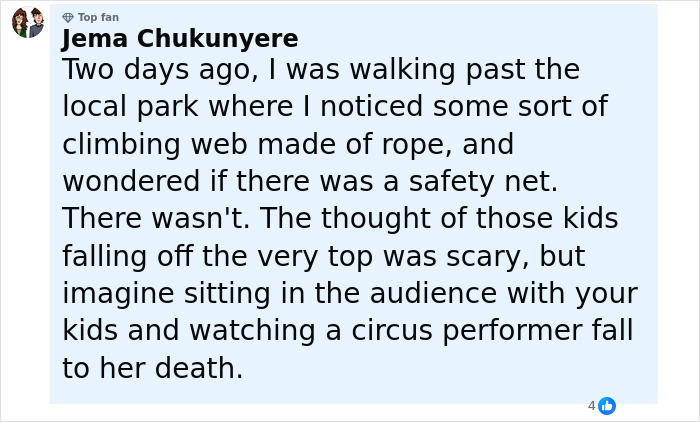View the reaction count of 4
Viewport: 700px width, 422px height.
tap(591, 406)
